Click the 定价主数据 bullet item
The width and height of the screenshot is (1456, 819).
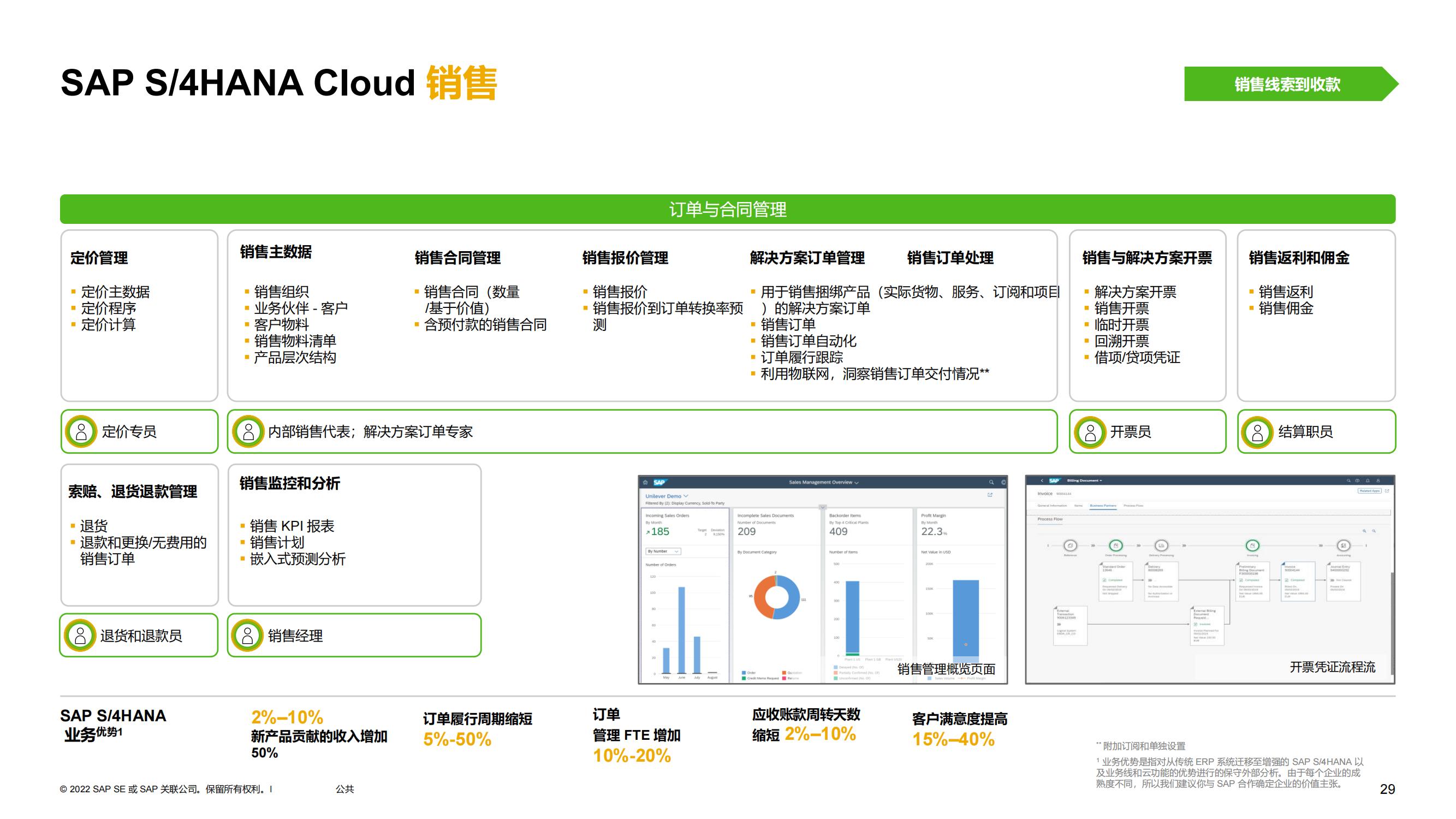point(115,292)
